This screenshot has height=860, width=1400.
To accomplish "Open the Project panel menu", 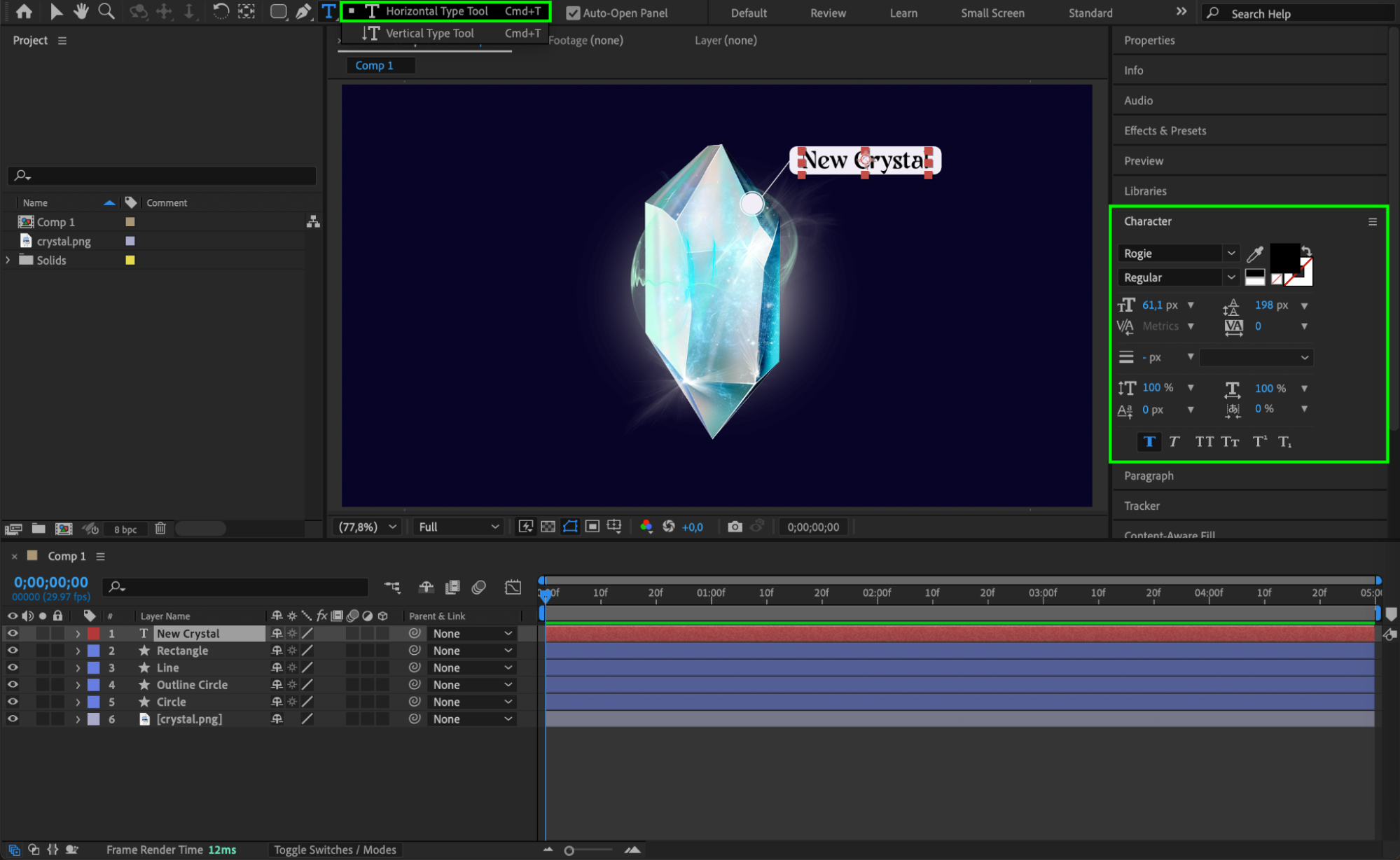I will pyautogui.click(x=62, y=41).
